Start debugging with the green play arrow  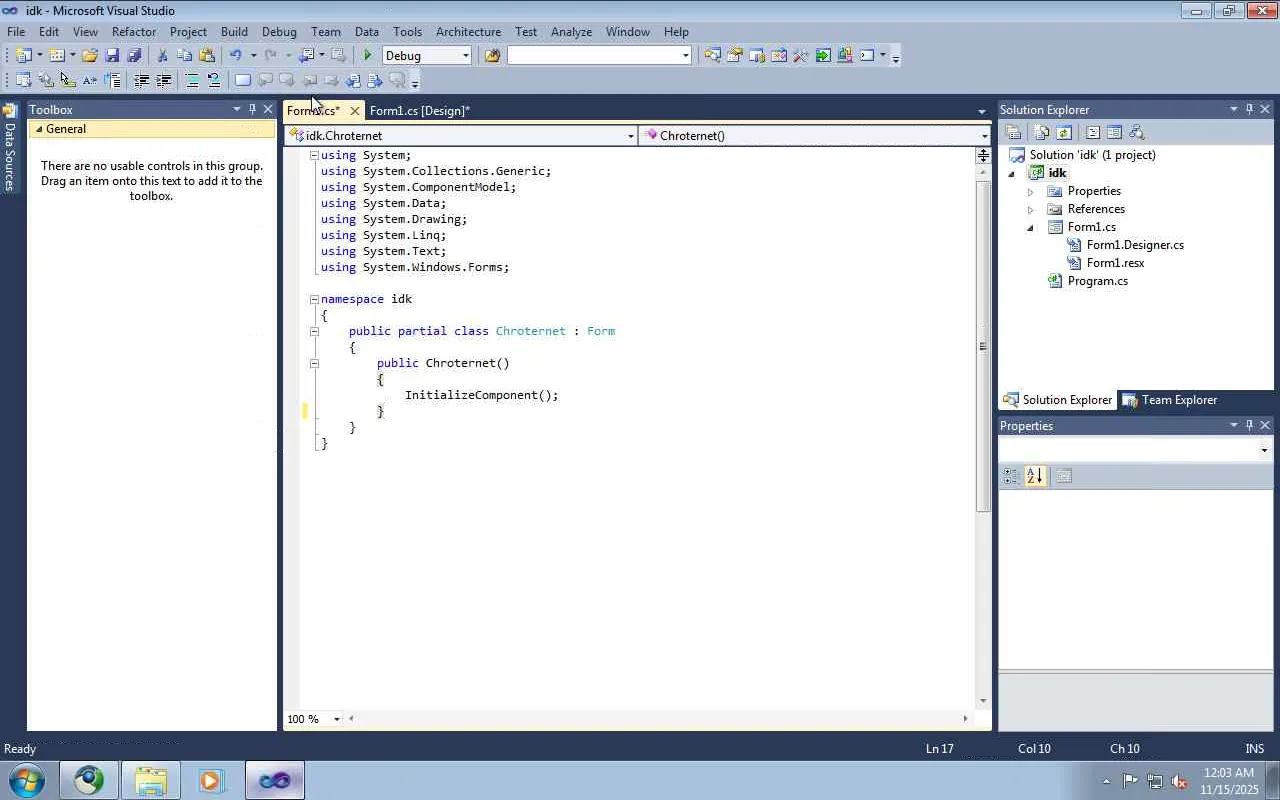[x=368, y=56]
